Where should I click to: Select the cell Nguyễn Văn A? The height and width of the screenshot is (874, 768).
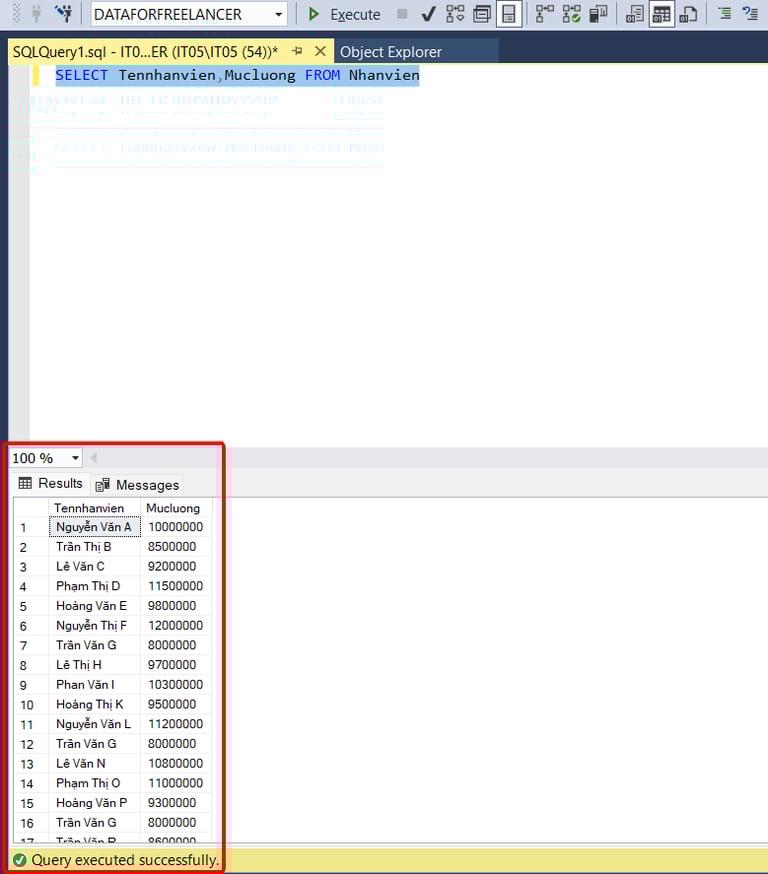(x=94, y=527)
